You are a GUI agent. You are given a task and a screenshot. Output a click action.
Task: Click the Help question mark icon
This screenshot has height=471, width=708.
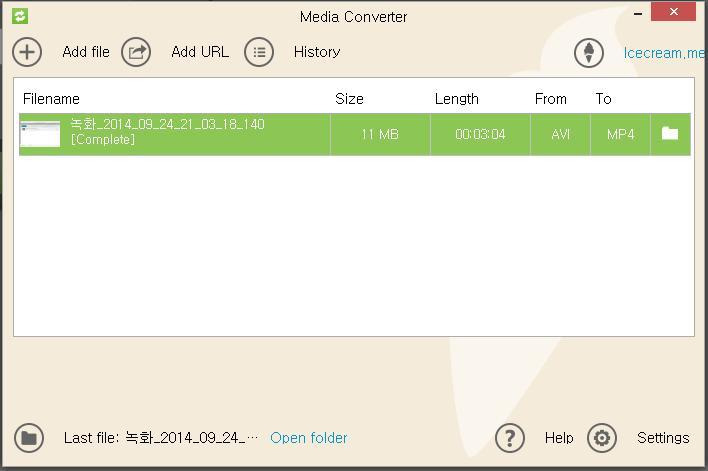pyautogui.click(x=510, y=438)
